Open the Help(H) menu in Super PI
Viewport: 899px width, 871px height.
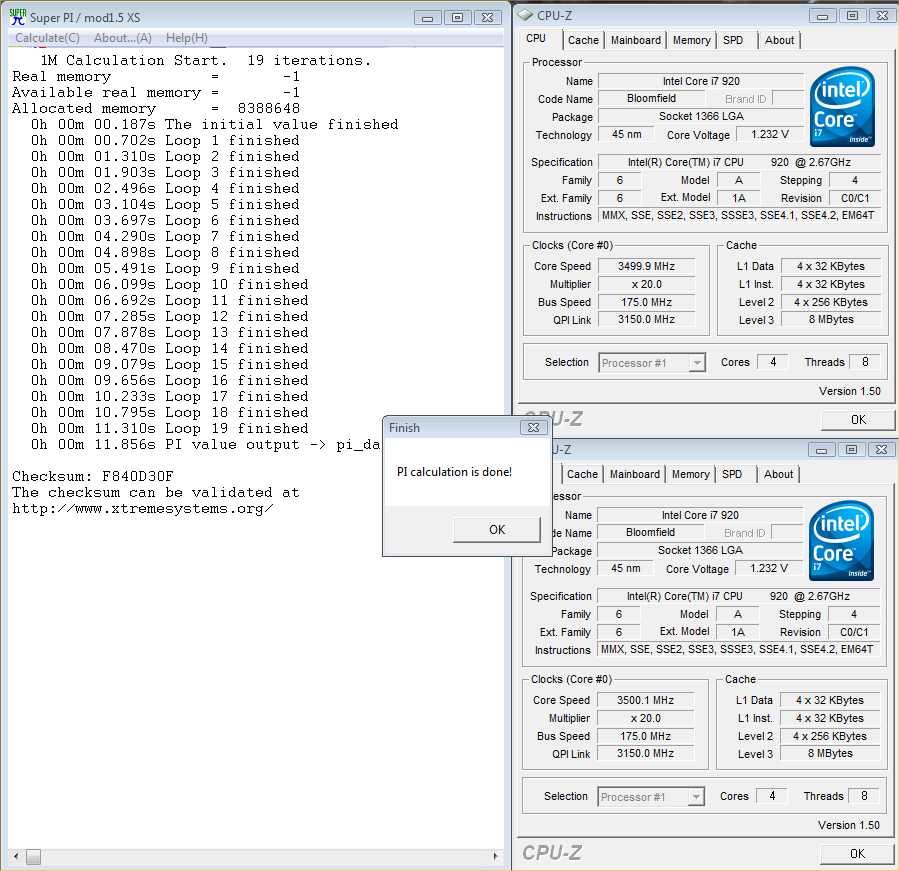tap(186, 38)
